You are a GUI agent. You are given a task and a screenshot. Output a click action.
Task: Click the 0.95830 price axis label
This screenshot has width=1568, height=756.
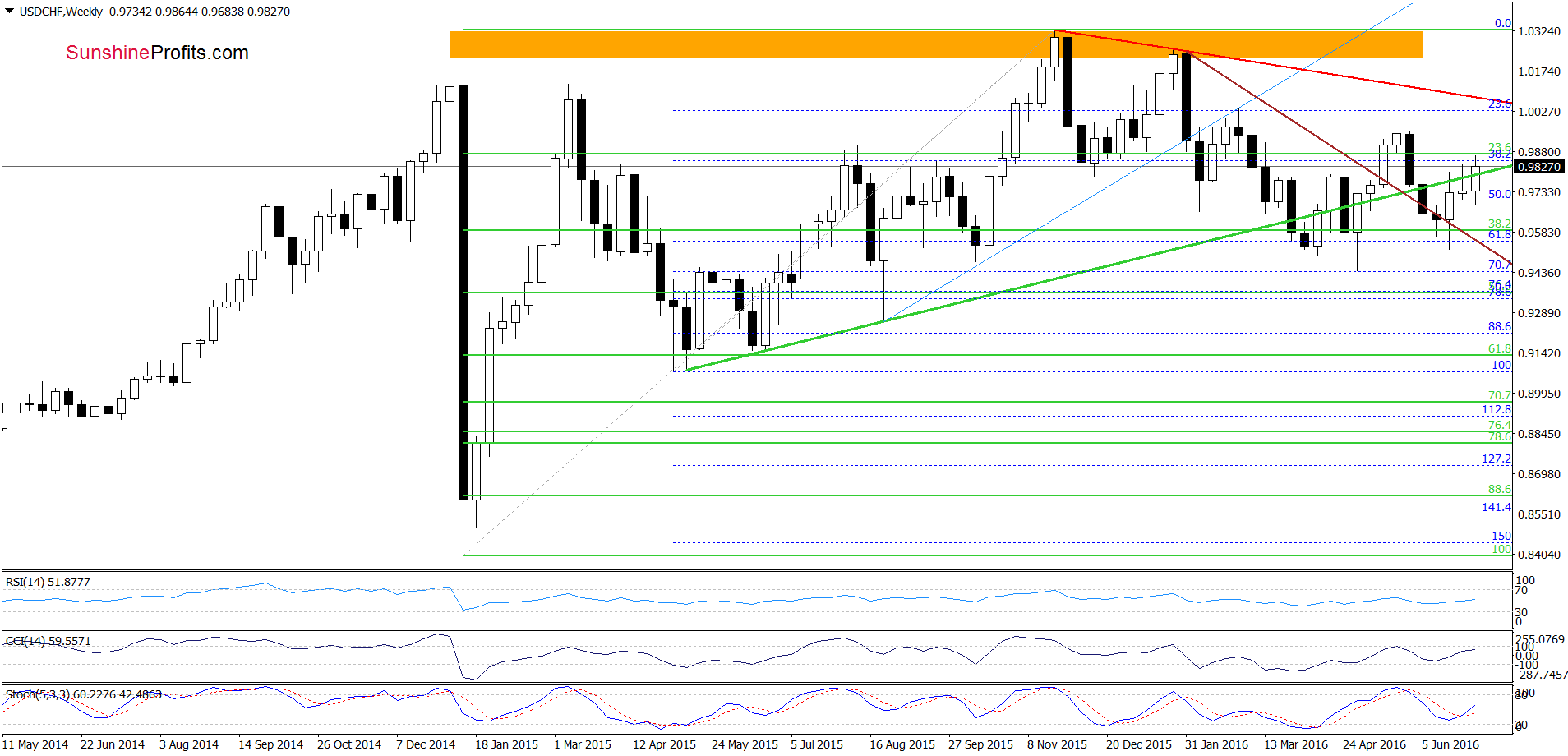1539,233
